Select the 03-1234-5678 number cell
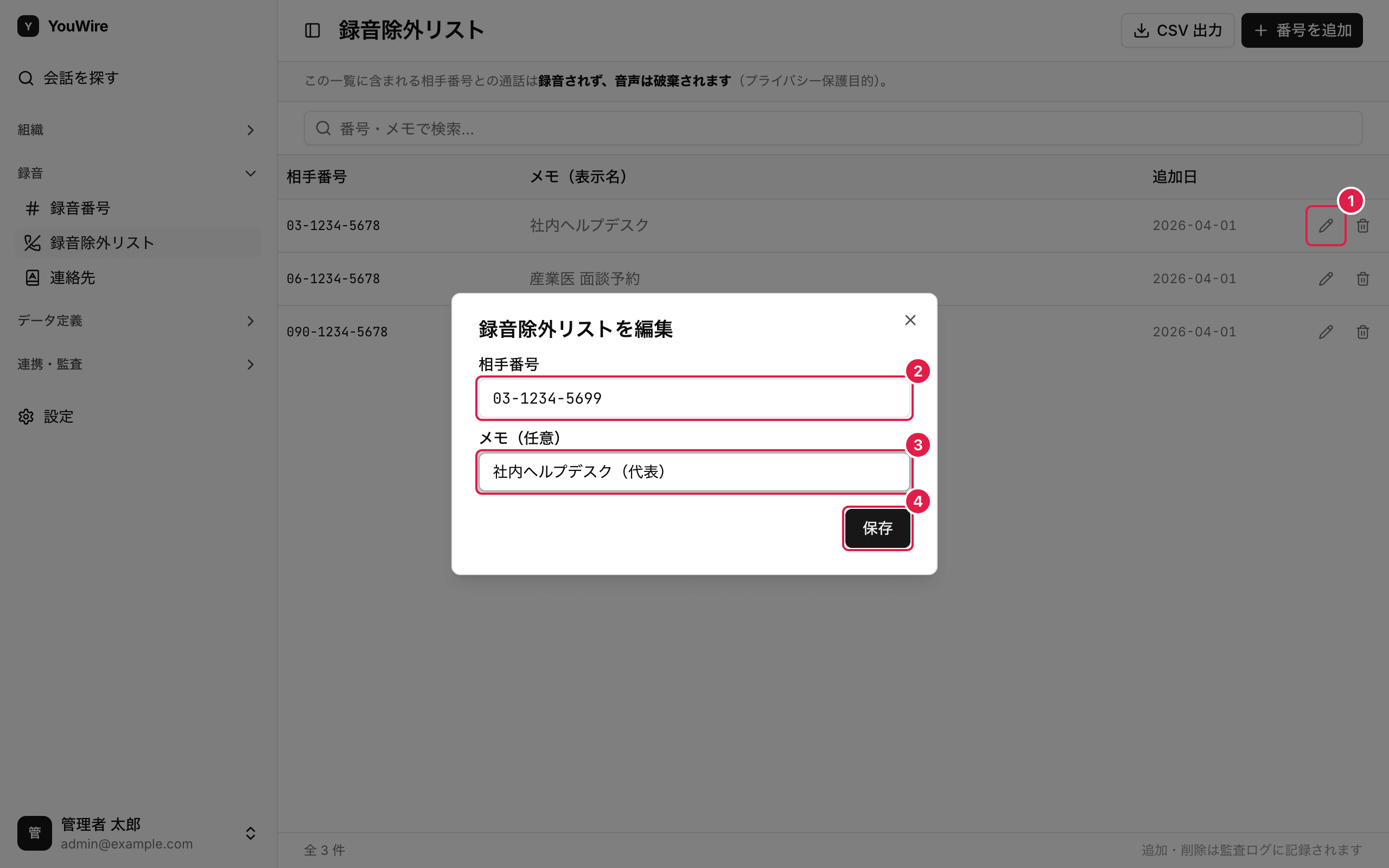The width and height of the screenshot is (1389, 868). (334, 226)
